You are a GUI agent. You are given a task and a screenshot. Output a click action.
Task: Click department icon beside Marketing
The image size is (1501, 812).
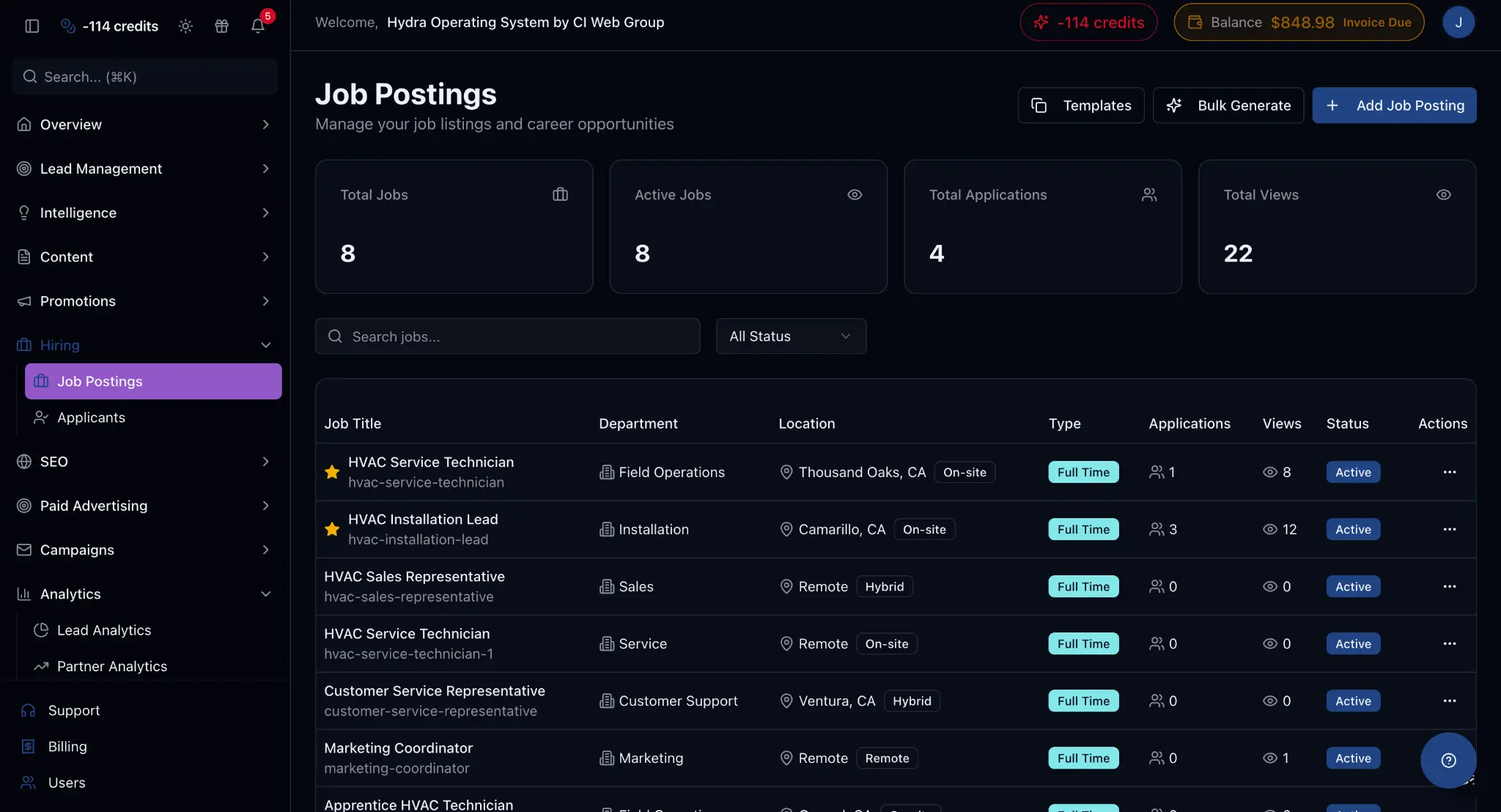[x=607, y=758]
